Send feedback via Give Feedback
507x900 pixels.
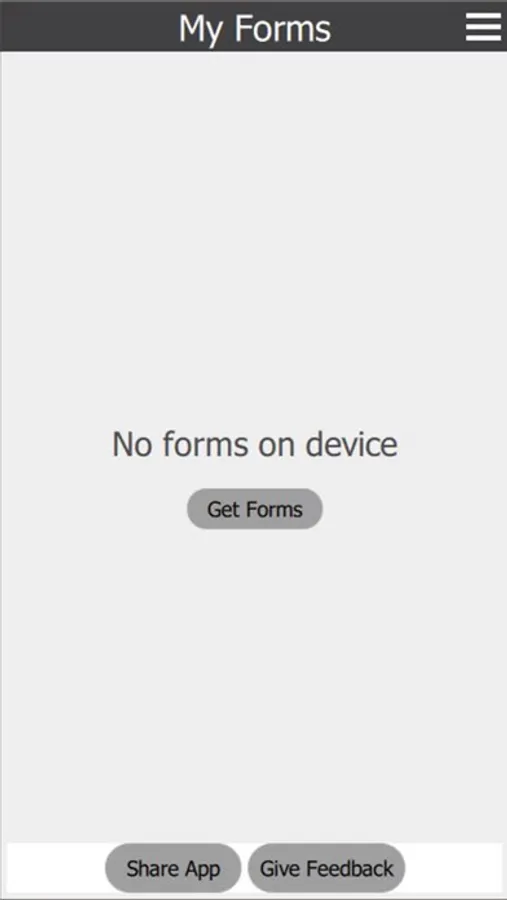point(327,868)
